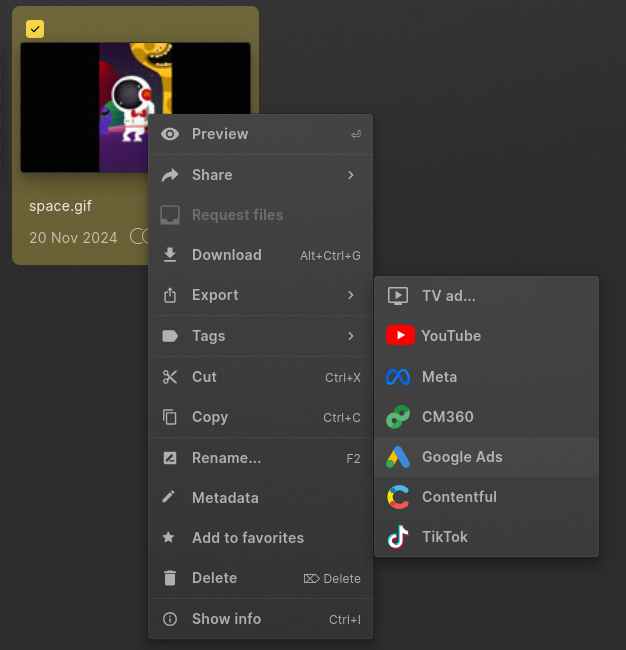Select Export in the context menu
Viewport: 626px width, 650px height.
(x=260, y=295)
